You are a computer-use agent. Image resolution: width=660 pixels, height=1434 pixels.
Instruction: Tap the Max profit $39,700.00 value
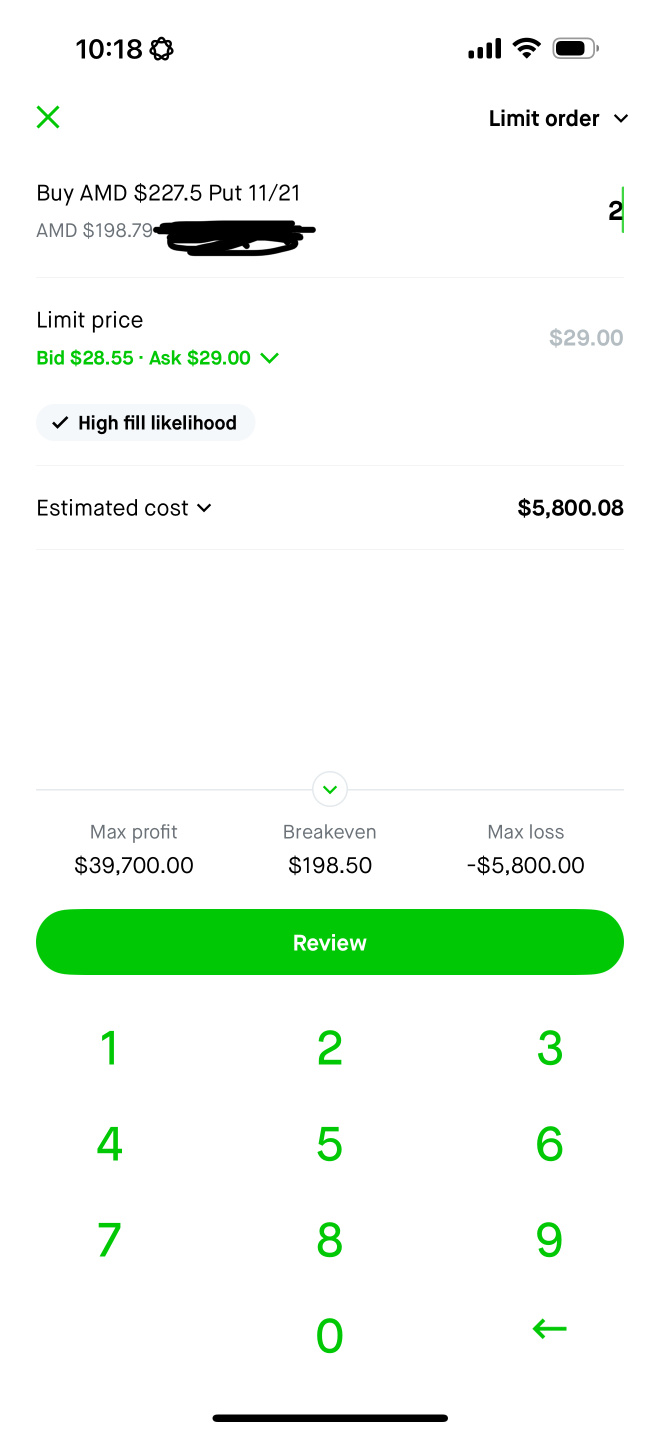coord(134,866)
